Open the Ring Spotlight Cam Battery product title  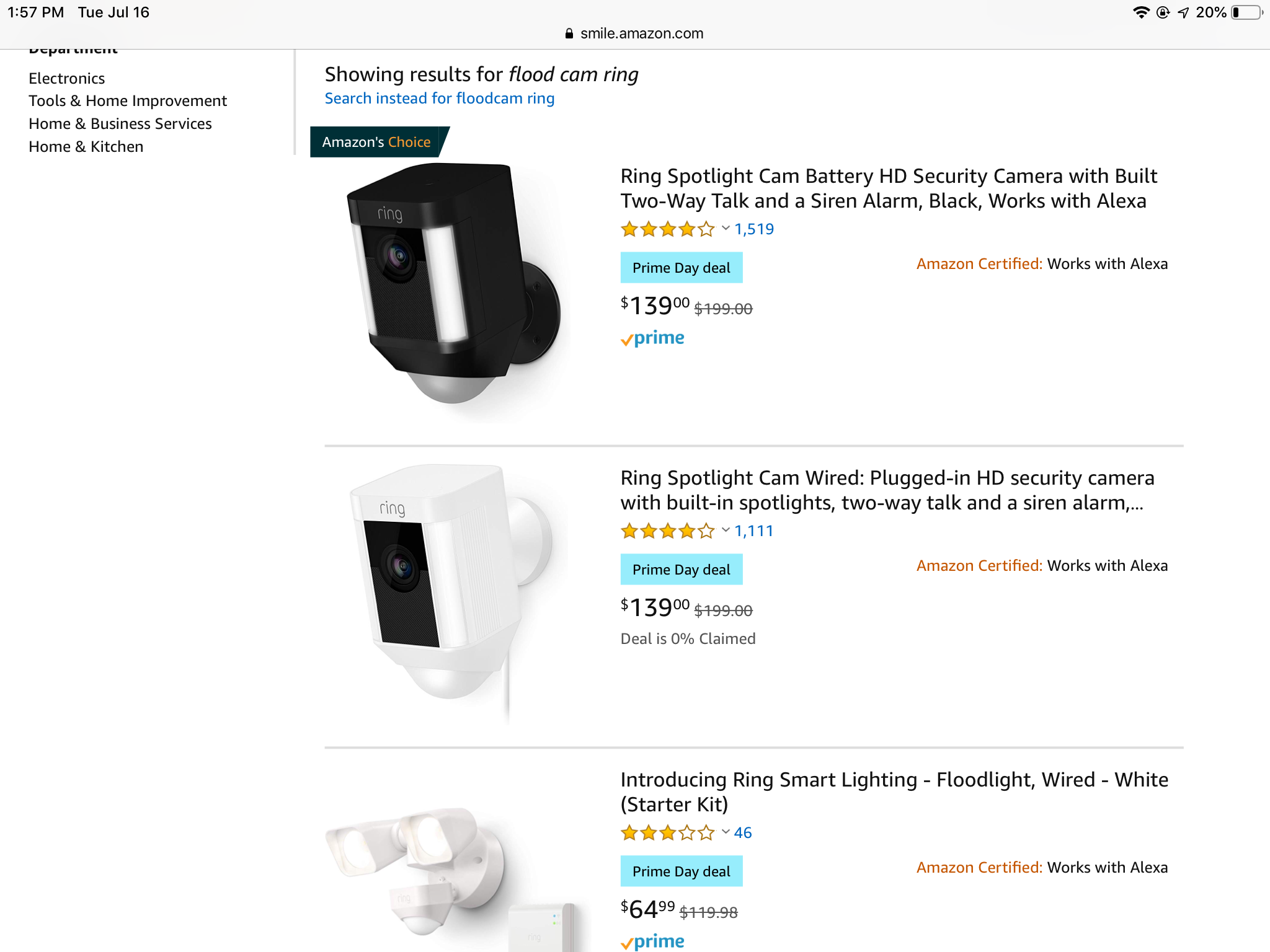889,188
